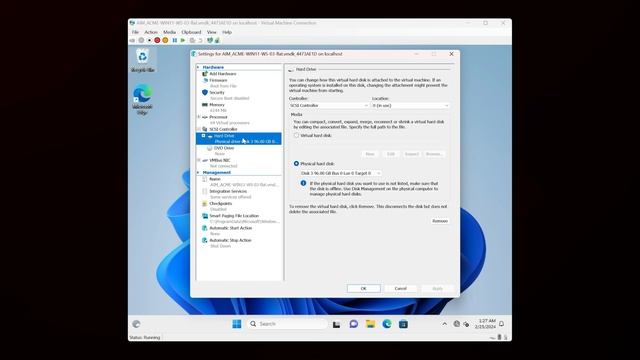This screenshot has height=360, width=640.
Task: Close the Settings dialog
Action: click(x=451, y=54)
